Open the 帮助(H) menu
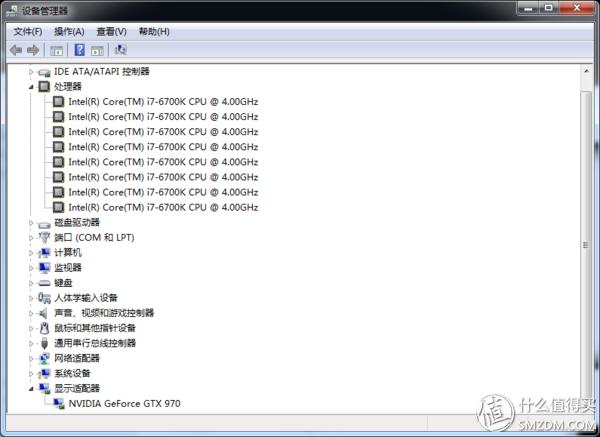The height and width of the screenshot is (437, 600). coord(154,31)
